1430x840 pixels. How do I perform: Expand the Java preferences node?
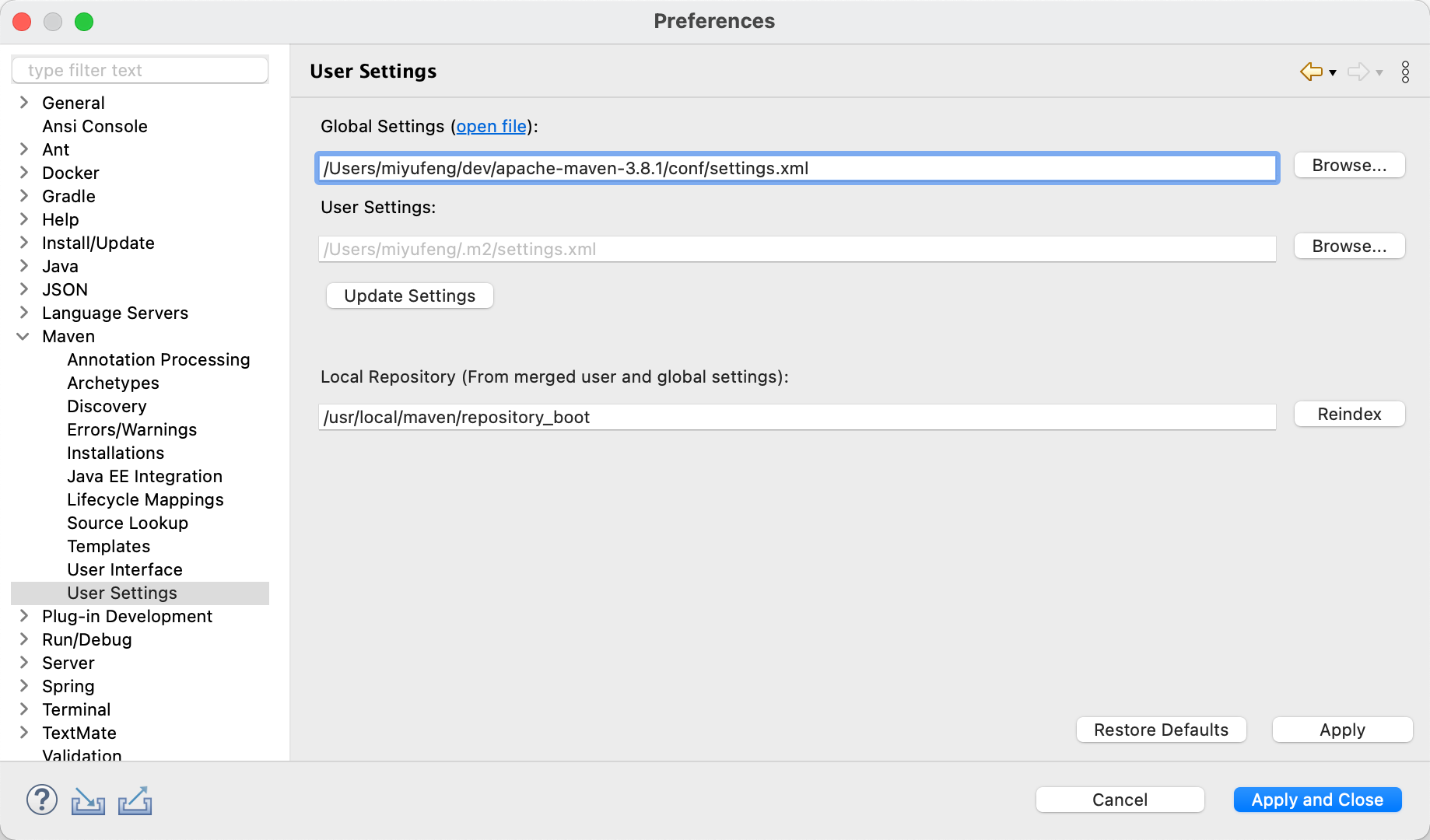pos(23,266)
